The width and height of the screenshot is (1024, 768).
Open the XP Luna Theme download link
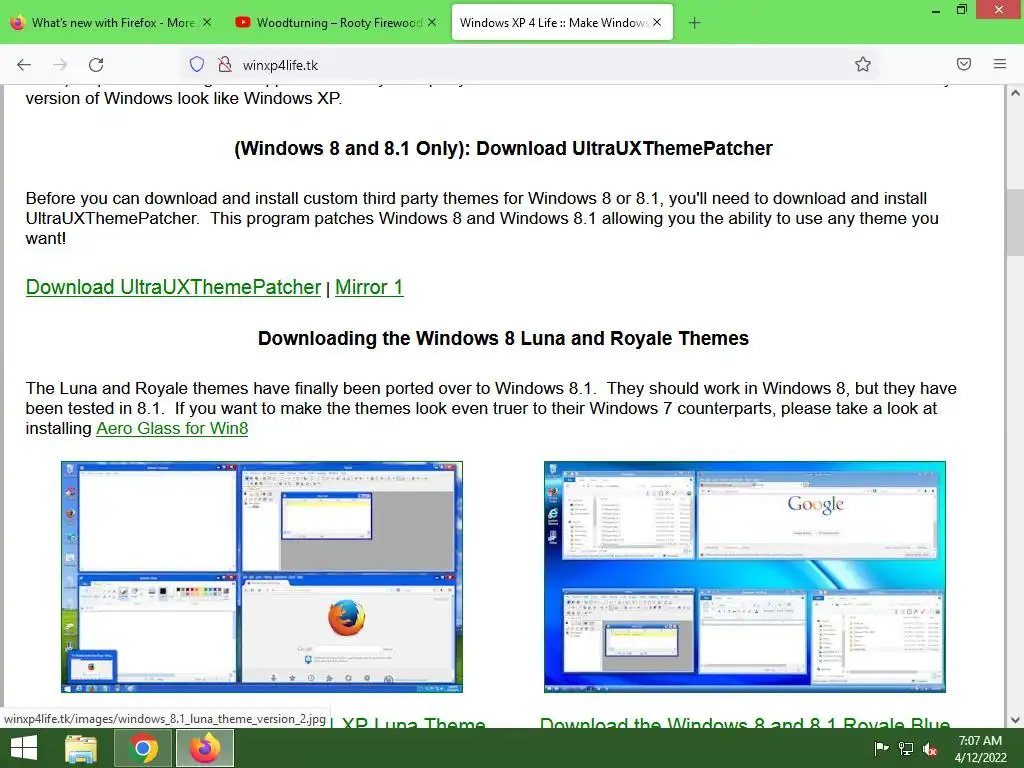point(410,722)
